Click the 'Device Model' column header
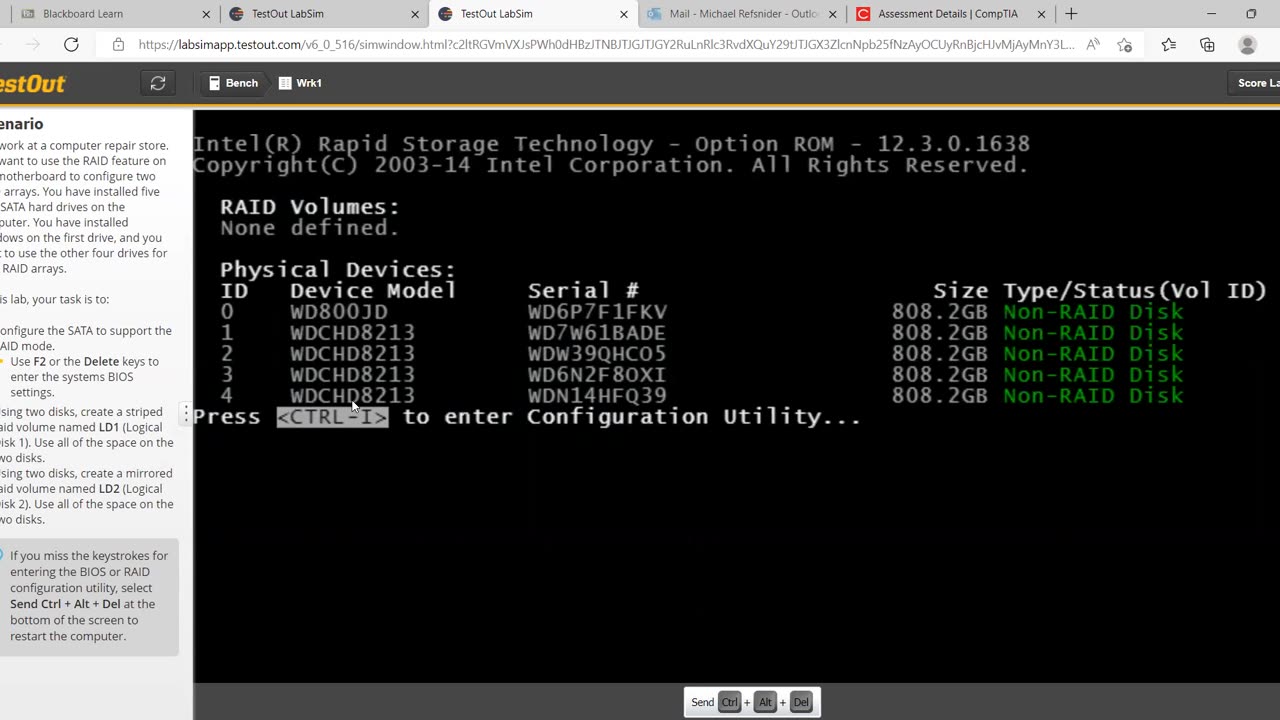 (x=373, y=291)
